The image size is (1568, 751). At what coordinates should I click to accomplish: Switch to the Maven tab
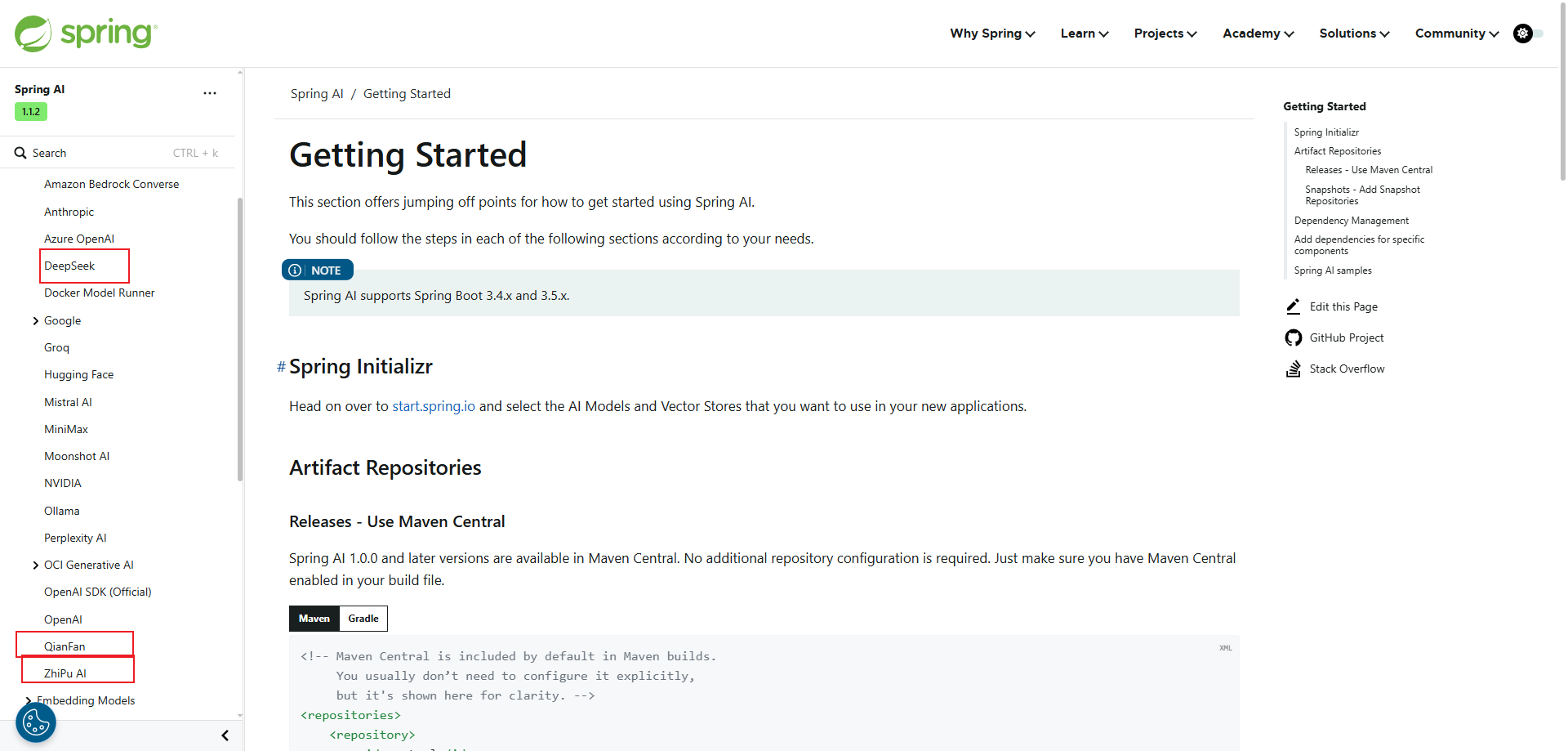[314, 619]
